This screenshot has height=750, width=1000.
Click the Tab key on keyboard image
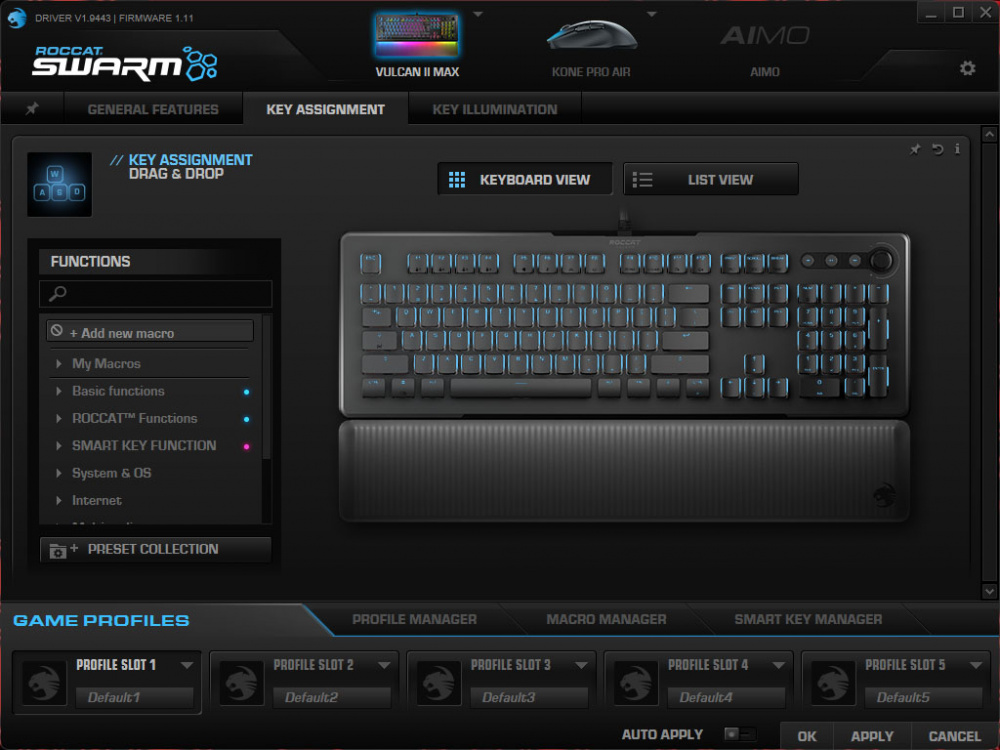(376, 316)
